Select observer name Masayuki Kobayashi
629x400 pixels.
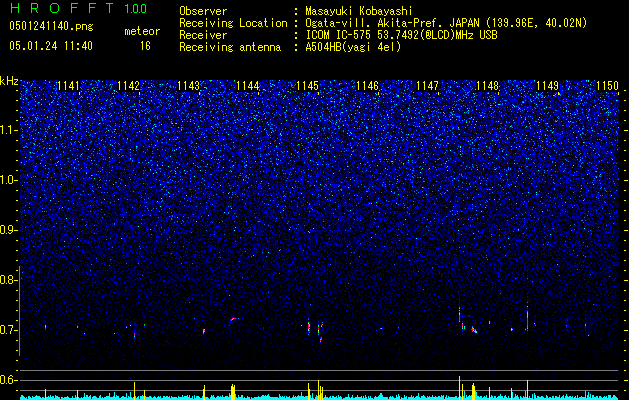pos(359,12)
